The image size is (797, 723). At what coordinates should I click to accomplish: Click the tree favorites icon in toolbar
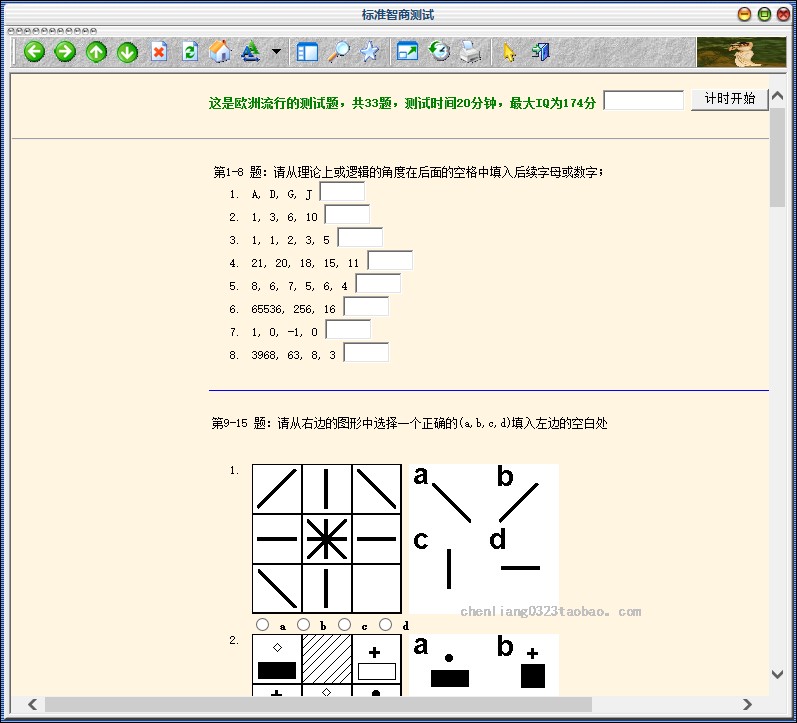[x=251, y=52]
